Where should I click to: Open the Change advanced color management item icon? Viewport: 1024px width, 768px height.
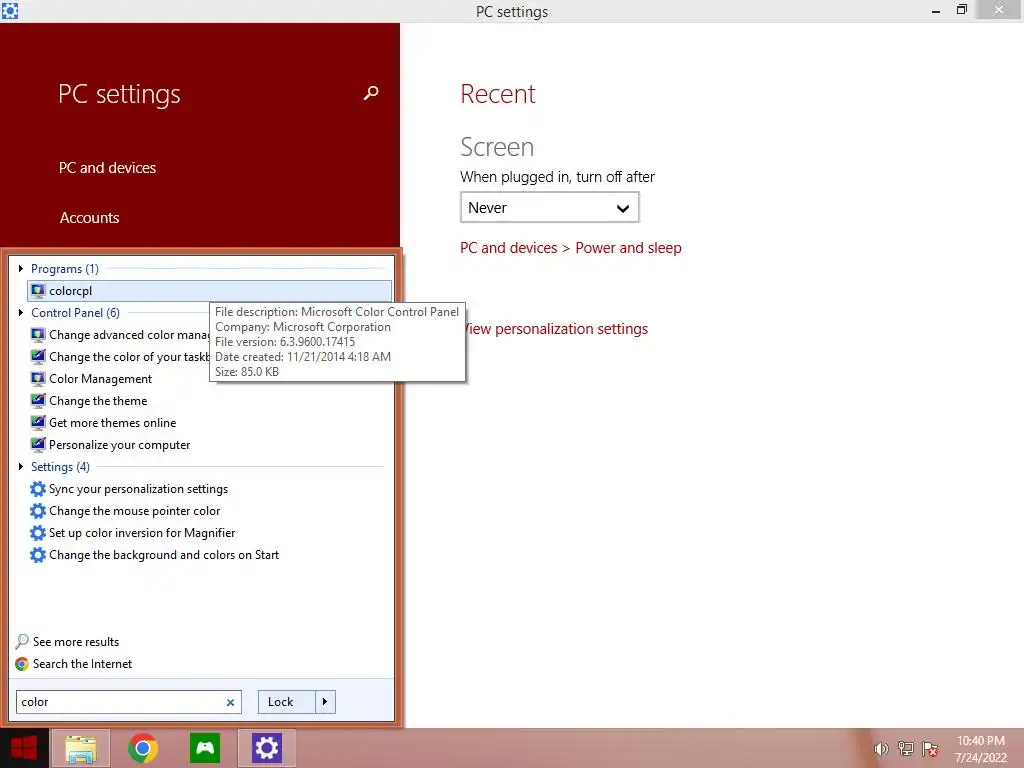[x=38, y=335]
